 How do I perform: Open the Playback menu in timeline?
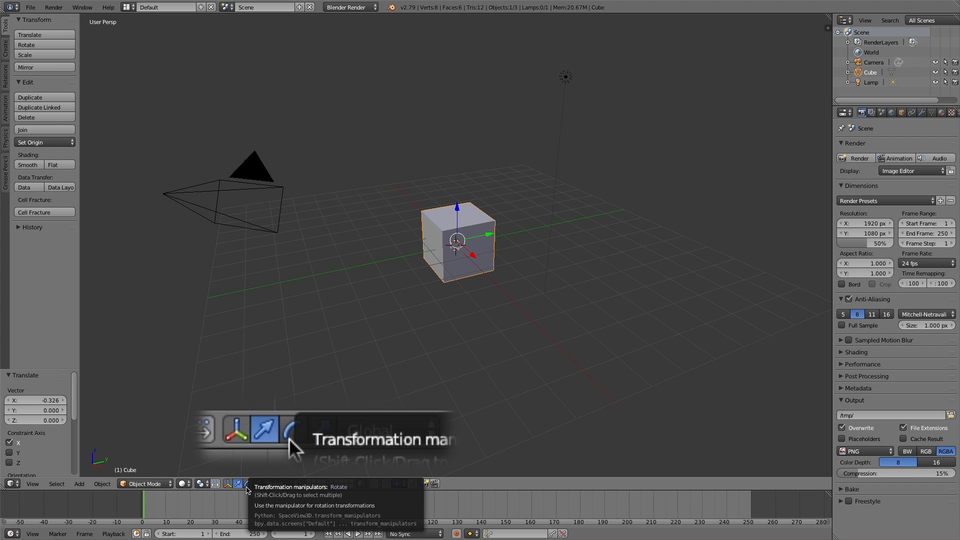click(x=113, y=534)
